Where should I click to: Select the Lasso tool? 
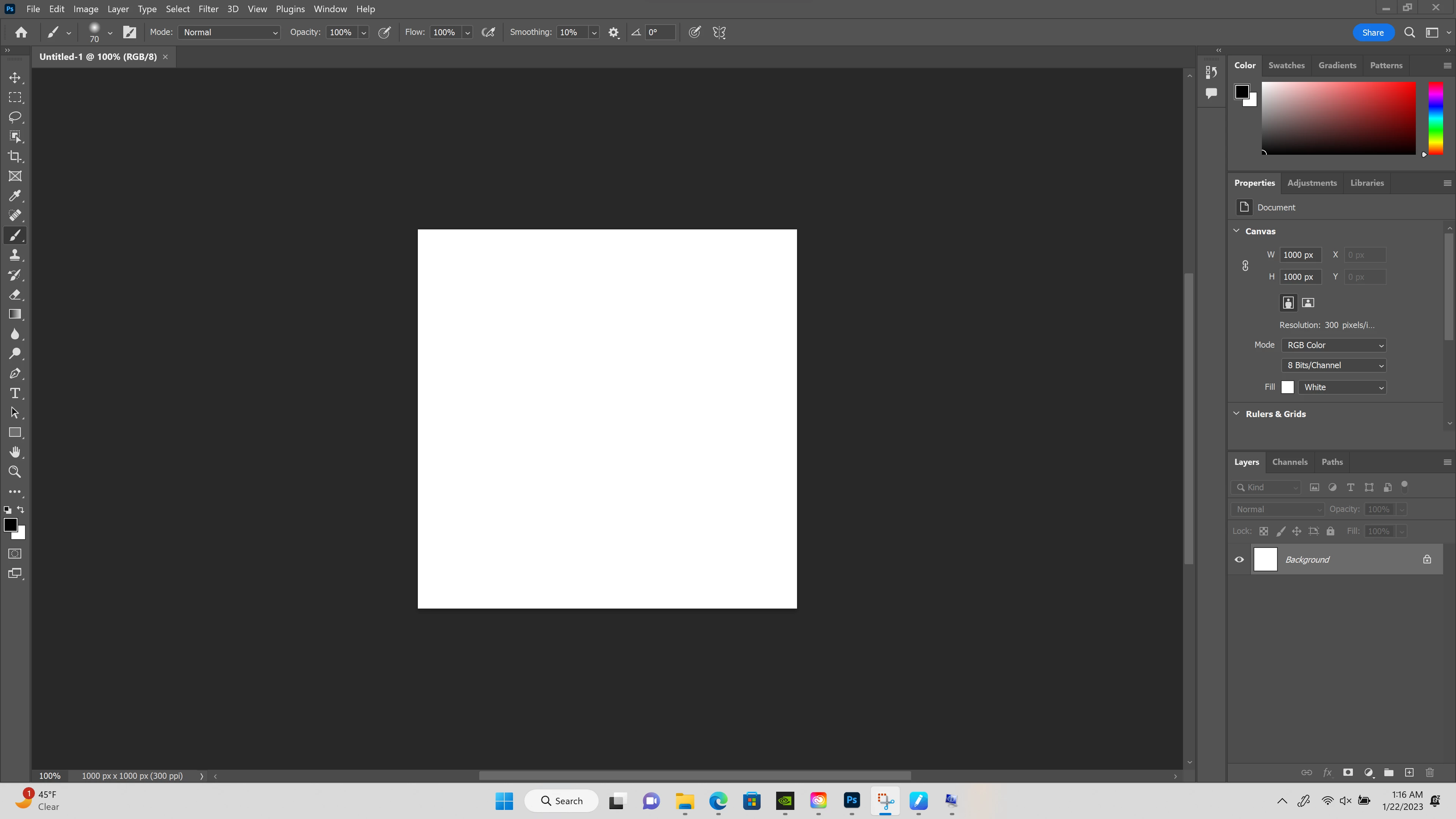pyautogui.click(x=15, y=117)
